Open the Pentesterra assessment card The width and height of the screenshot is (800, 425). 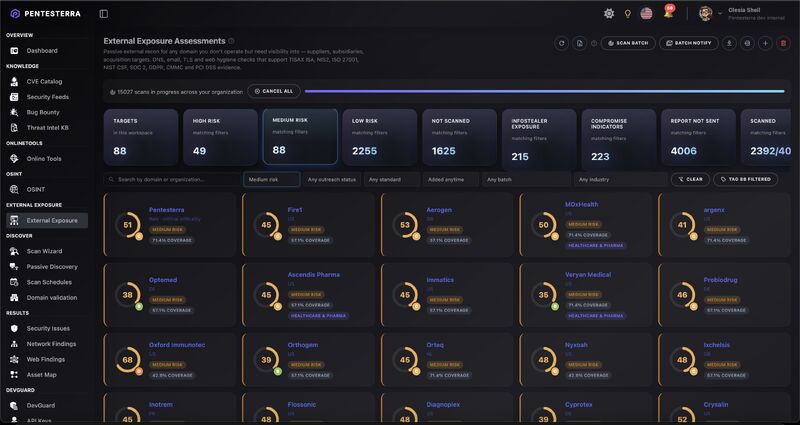pyautogui.click(x=170, y=224)
